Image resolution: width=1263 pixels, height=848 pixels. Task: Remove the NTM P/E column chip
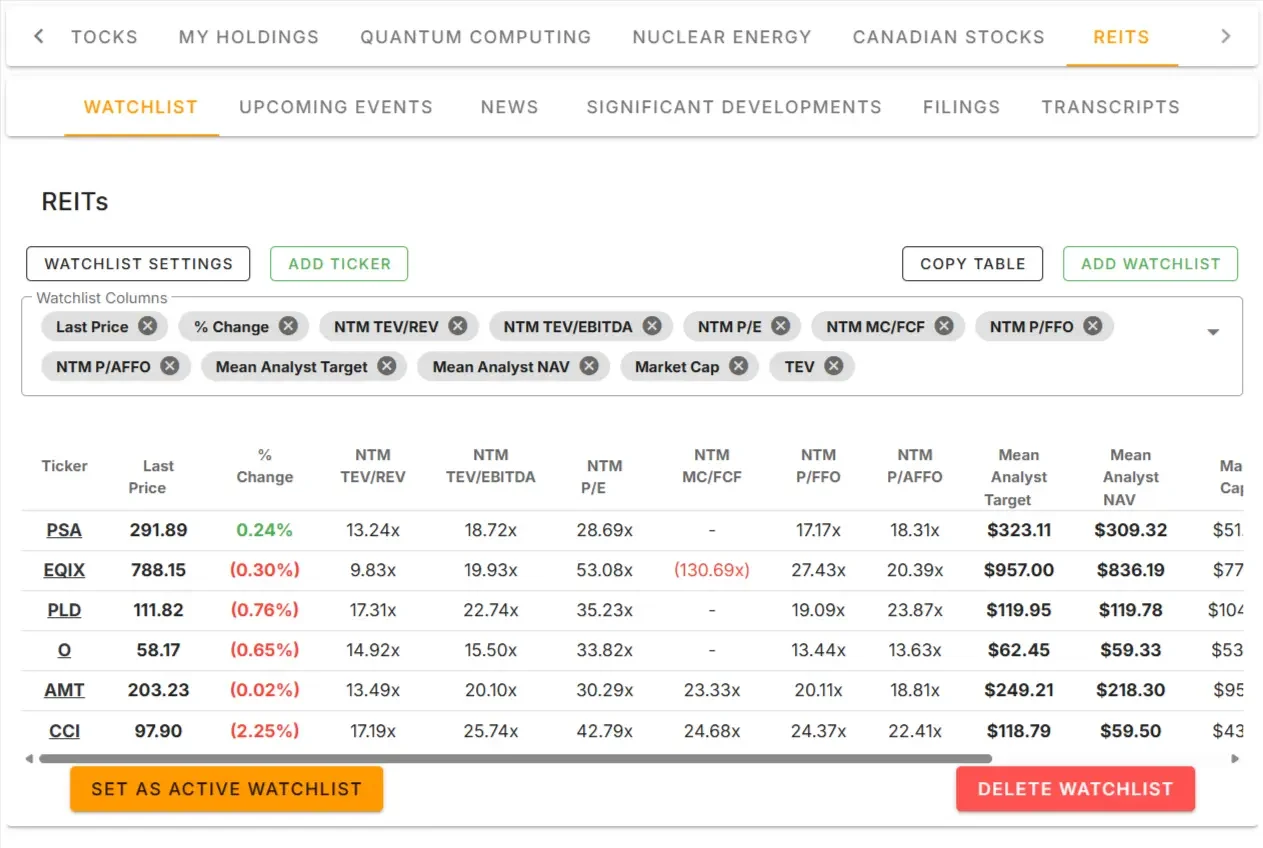[x=780, y=326]
